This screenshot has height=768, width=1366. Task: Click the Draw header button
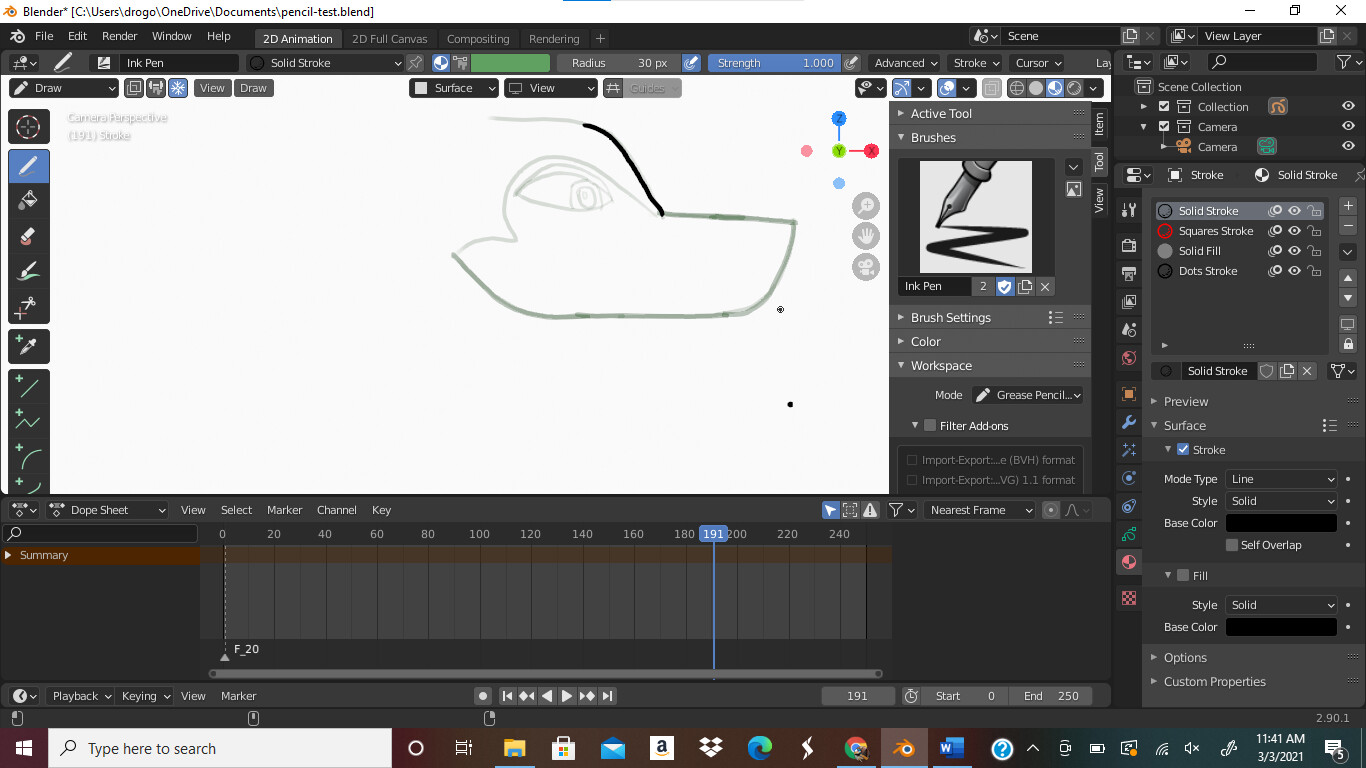(254, 88)
